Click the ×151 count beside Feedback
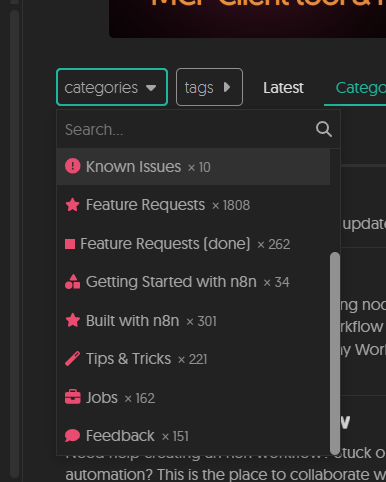The height and width of the screenshot is (482, 386). 175,437
